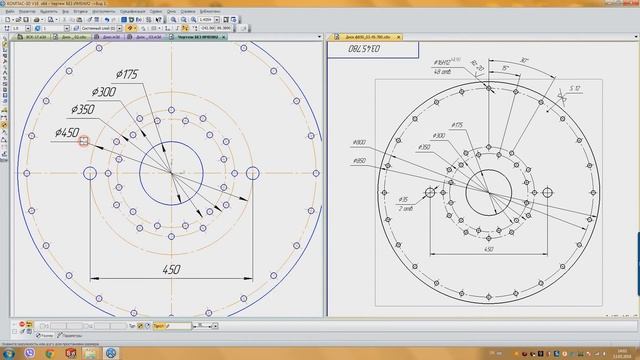Select first highlighted dimension Type icon

tap(140, 326)
